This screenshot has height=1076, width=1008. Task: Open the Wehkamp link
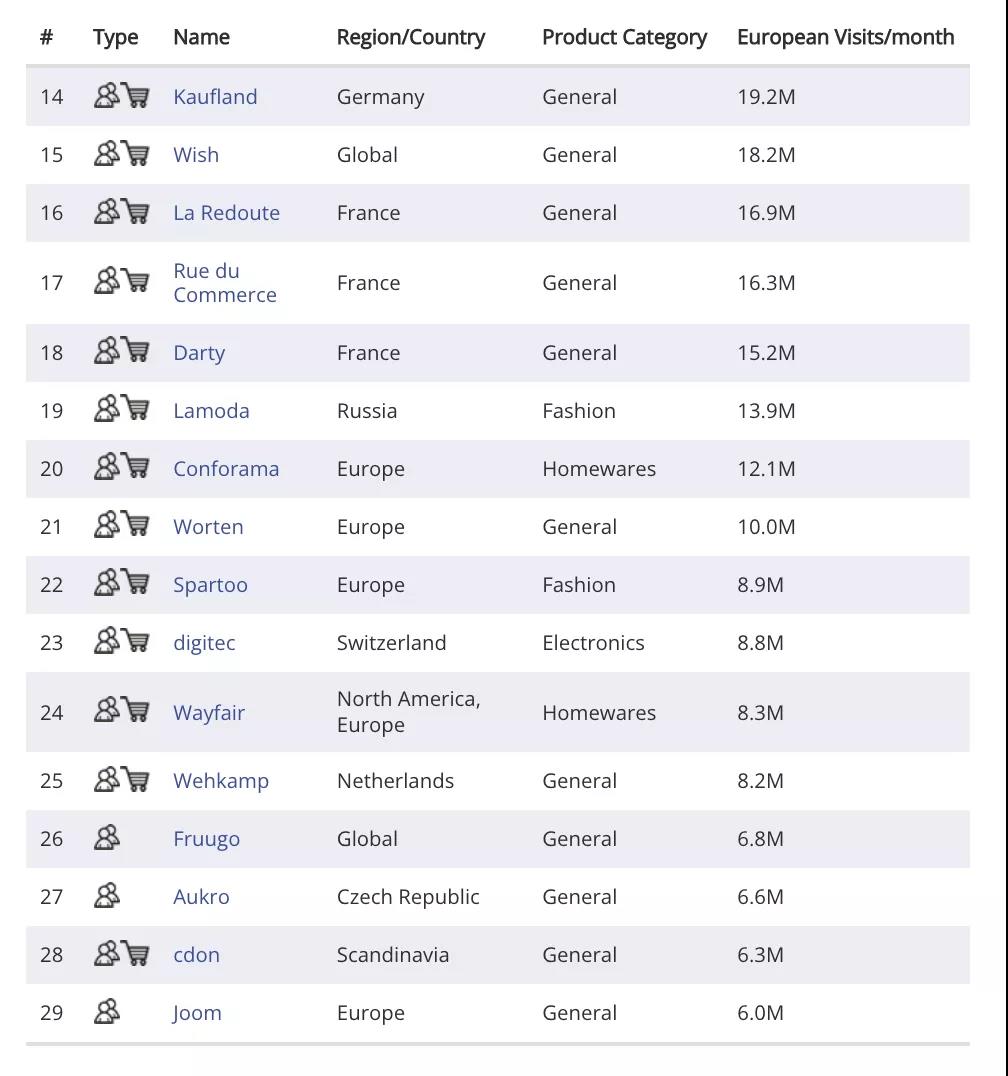(221, 781)
